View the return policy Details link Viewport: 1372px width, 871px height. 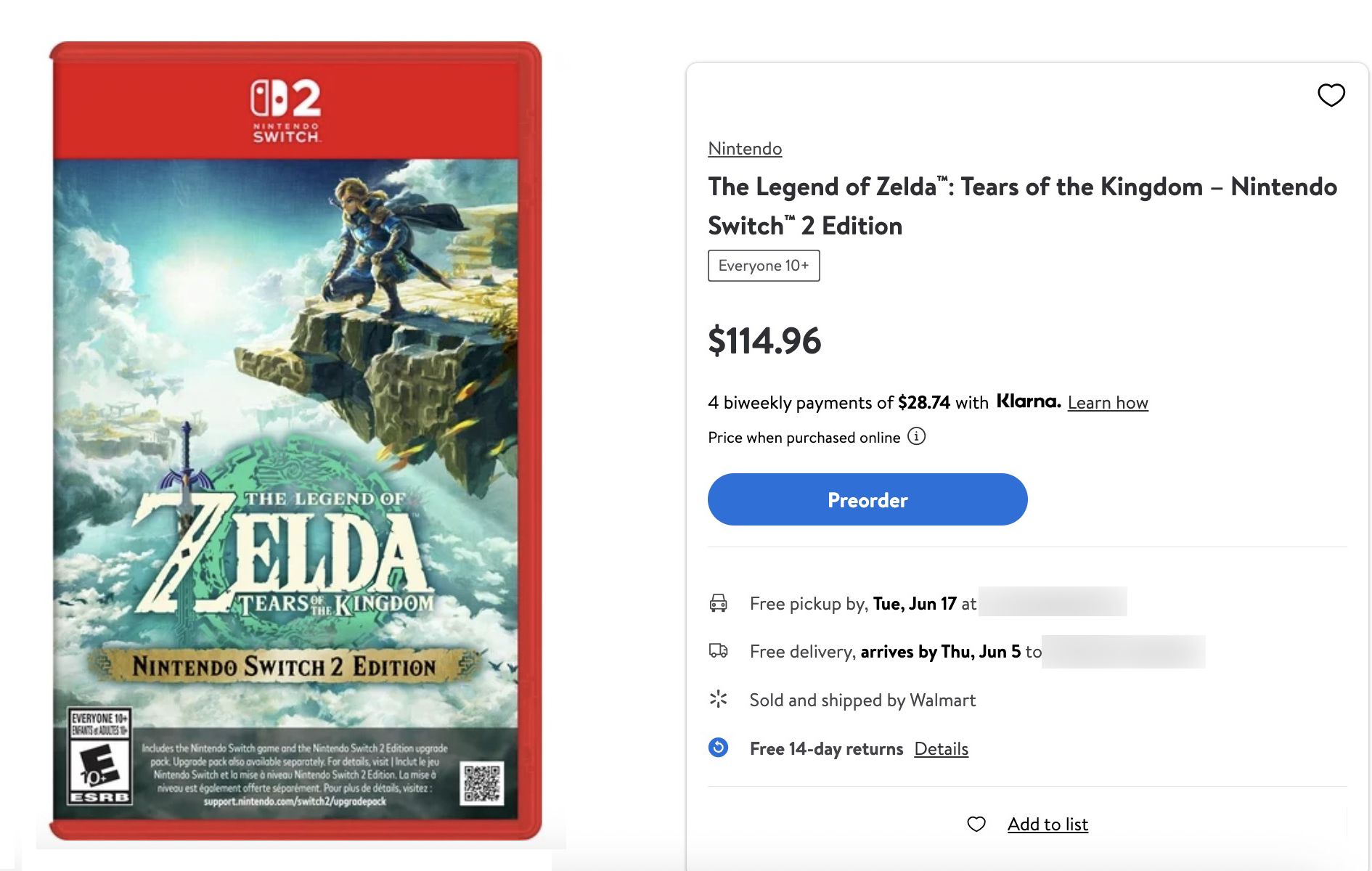941,749
